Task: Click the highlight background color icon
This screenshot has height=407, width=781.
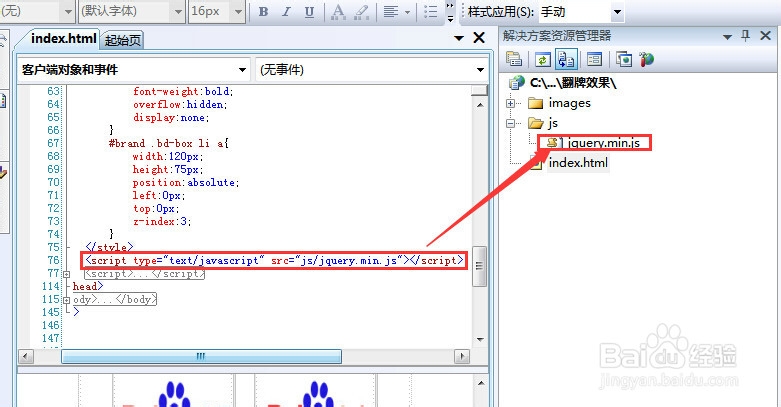Action: (x=361, y=11)
